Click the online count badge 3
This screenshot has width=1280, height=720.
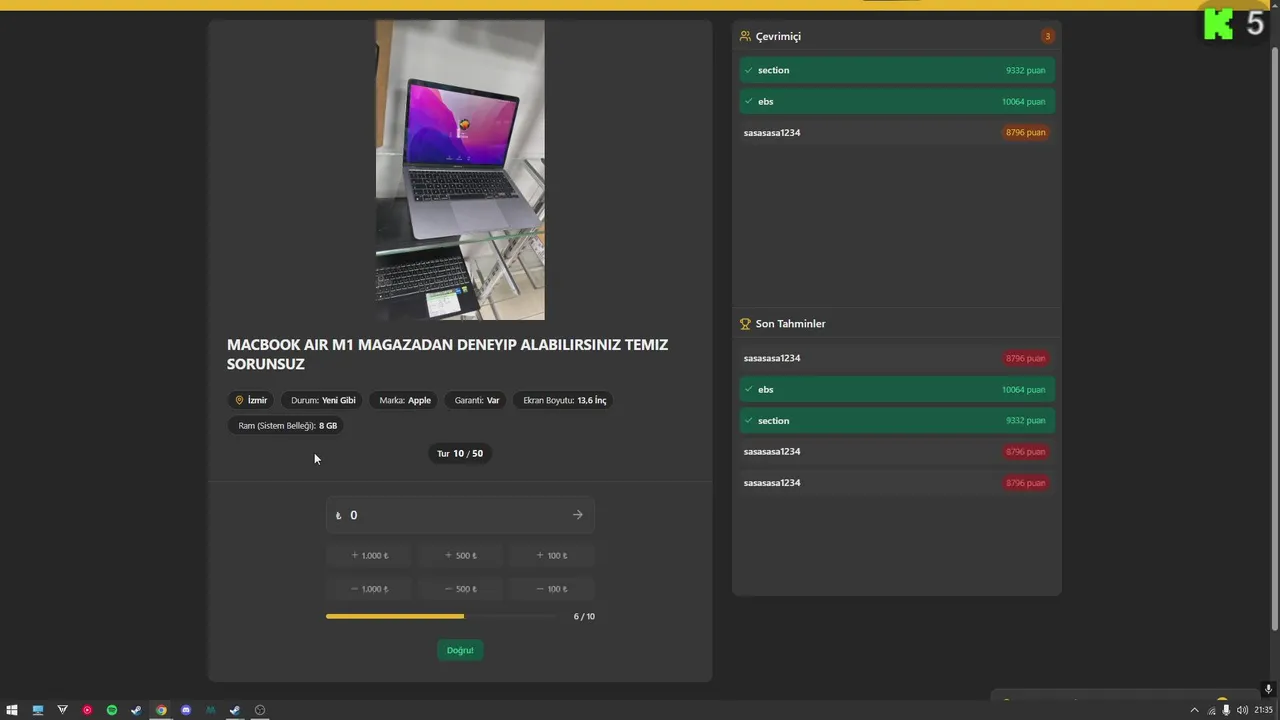[x=1048, y=36]
